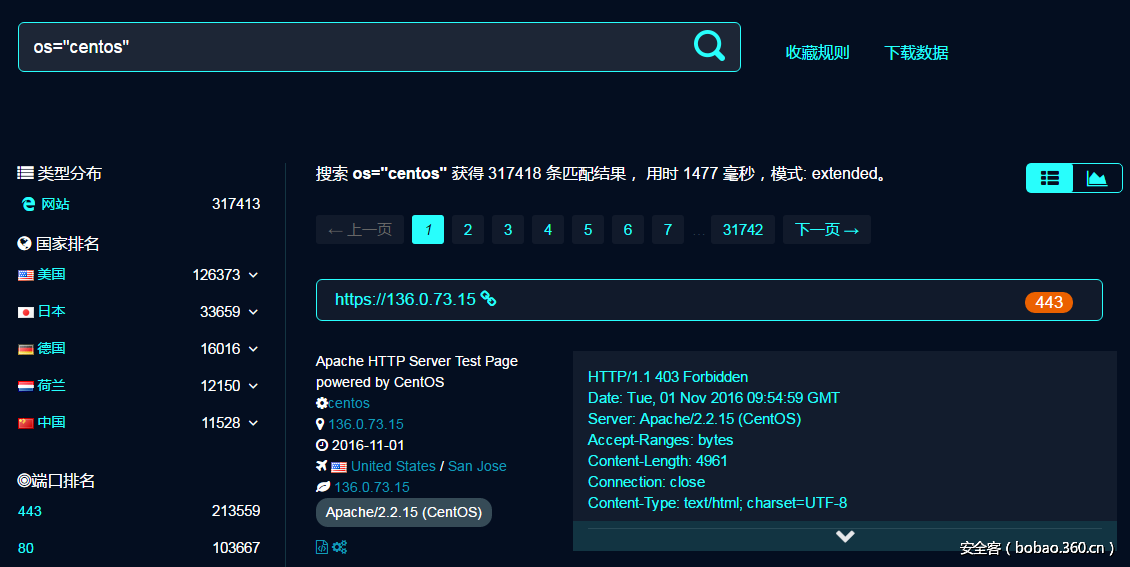Click the IE icon next to 网站
The image size is (1130, 567).
pos(28,204)
